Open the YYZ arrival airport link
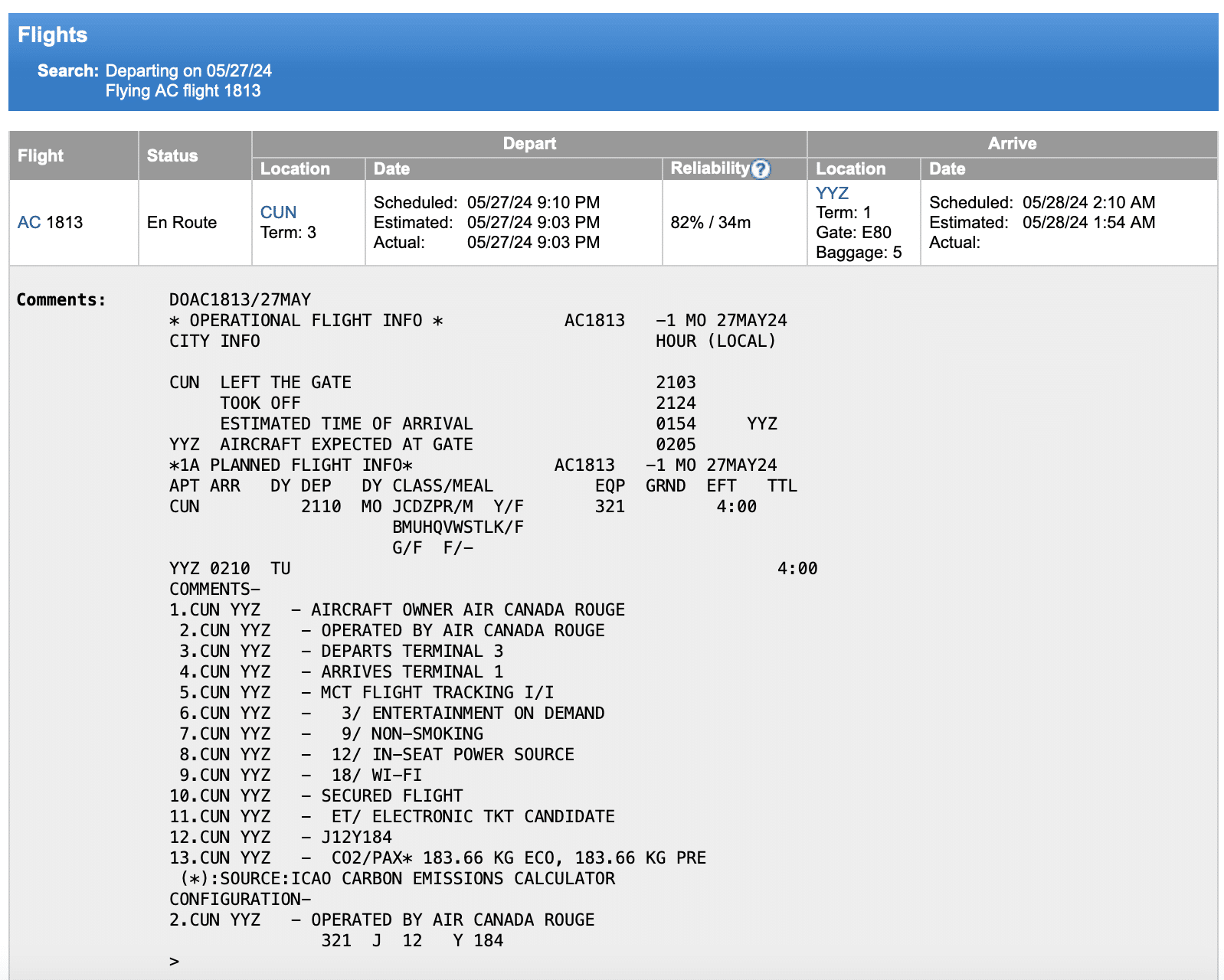Screen dimensions: 1224x980 (x=832, y=193)
